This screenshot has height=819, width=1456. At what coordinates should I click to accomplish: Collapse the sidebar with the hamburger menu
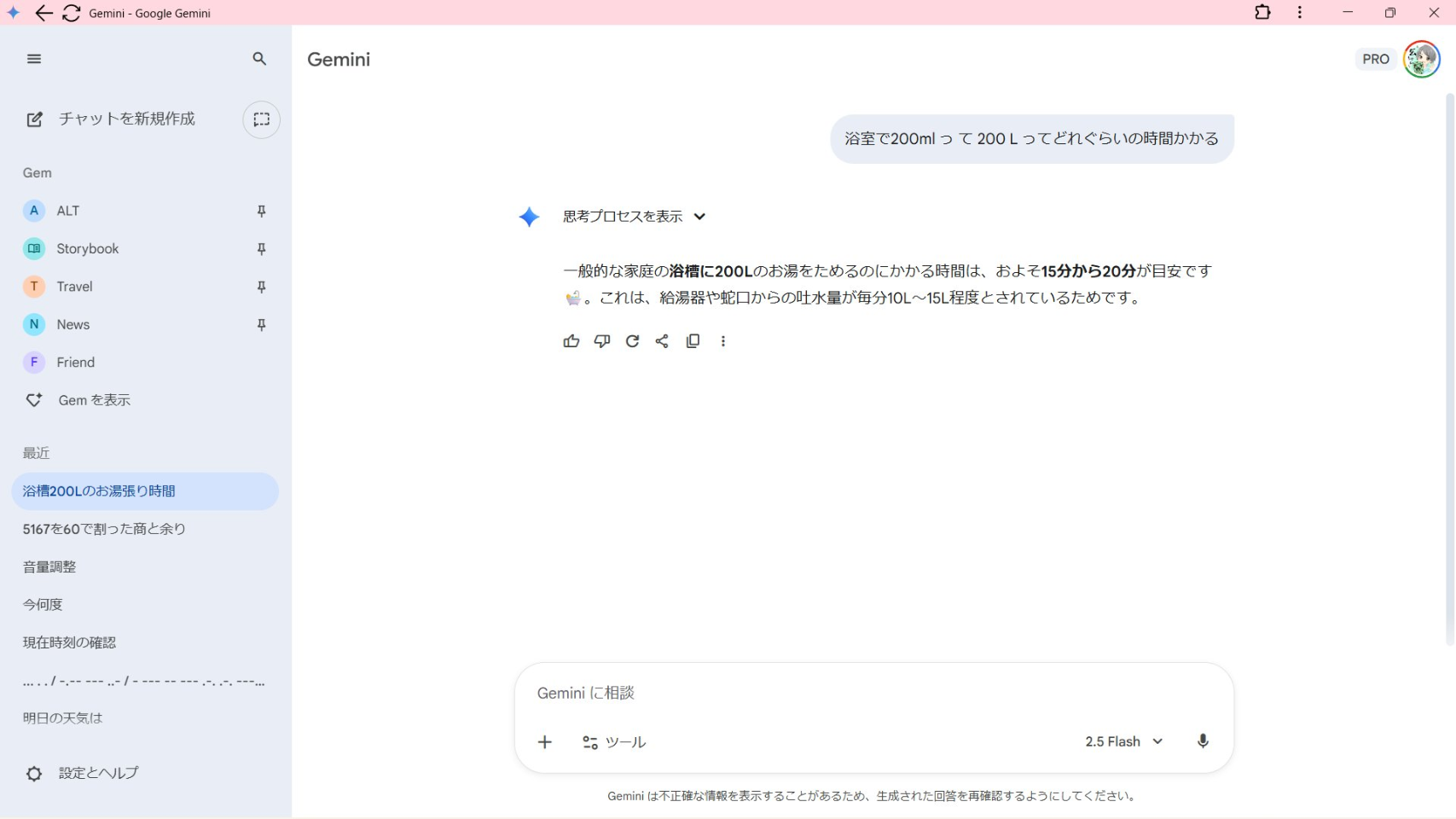34,59
